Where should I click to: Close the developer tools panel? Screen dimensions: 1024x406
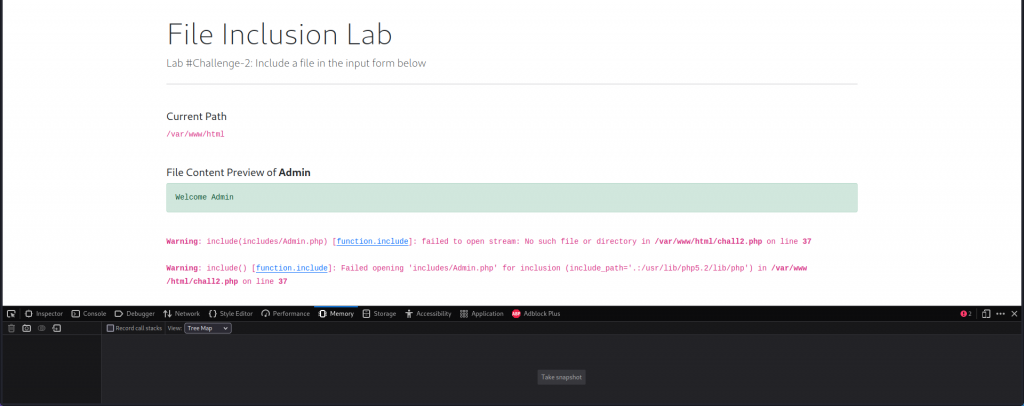(x=1014, y=313)
